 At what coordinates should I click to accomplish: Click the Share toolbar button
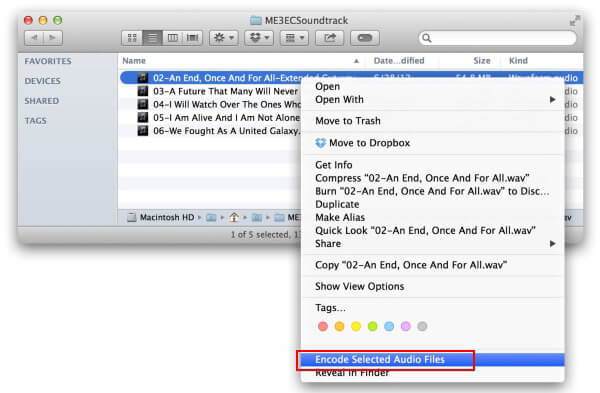[x=329, y=38]
